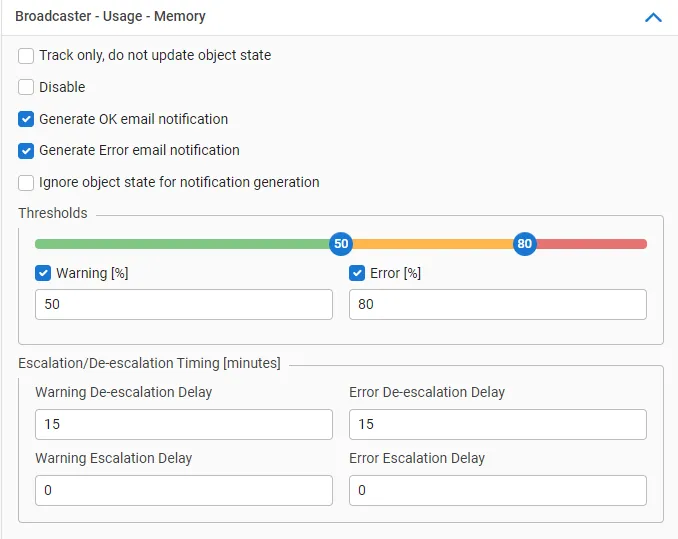Toggle the Warning [%] threshold checkbox
The image size is (678, 539).
43,273
